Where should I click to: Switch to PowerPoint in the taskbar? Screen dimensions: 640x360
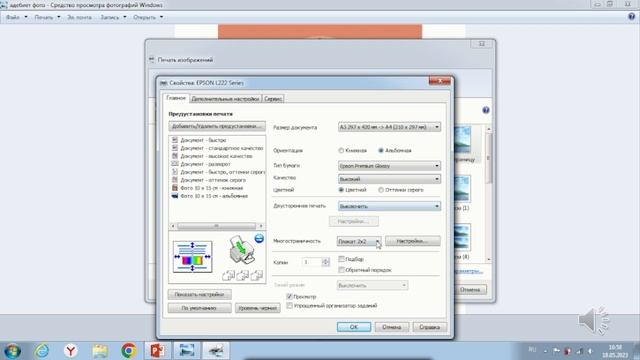click(157, 351)
